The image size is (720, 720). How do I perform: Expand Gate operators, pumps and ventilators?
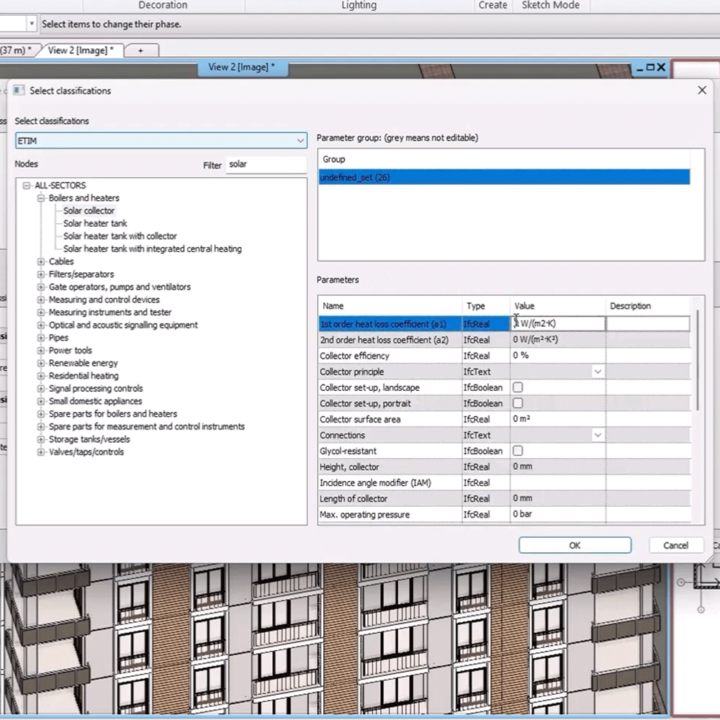tap(41, 287)
